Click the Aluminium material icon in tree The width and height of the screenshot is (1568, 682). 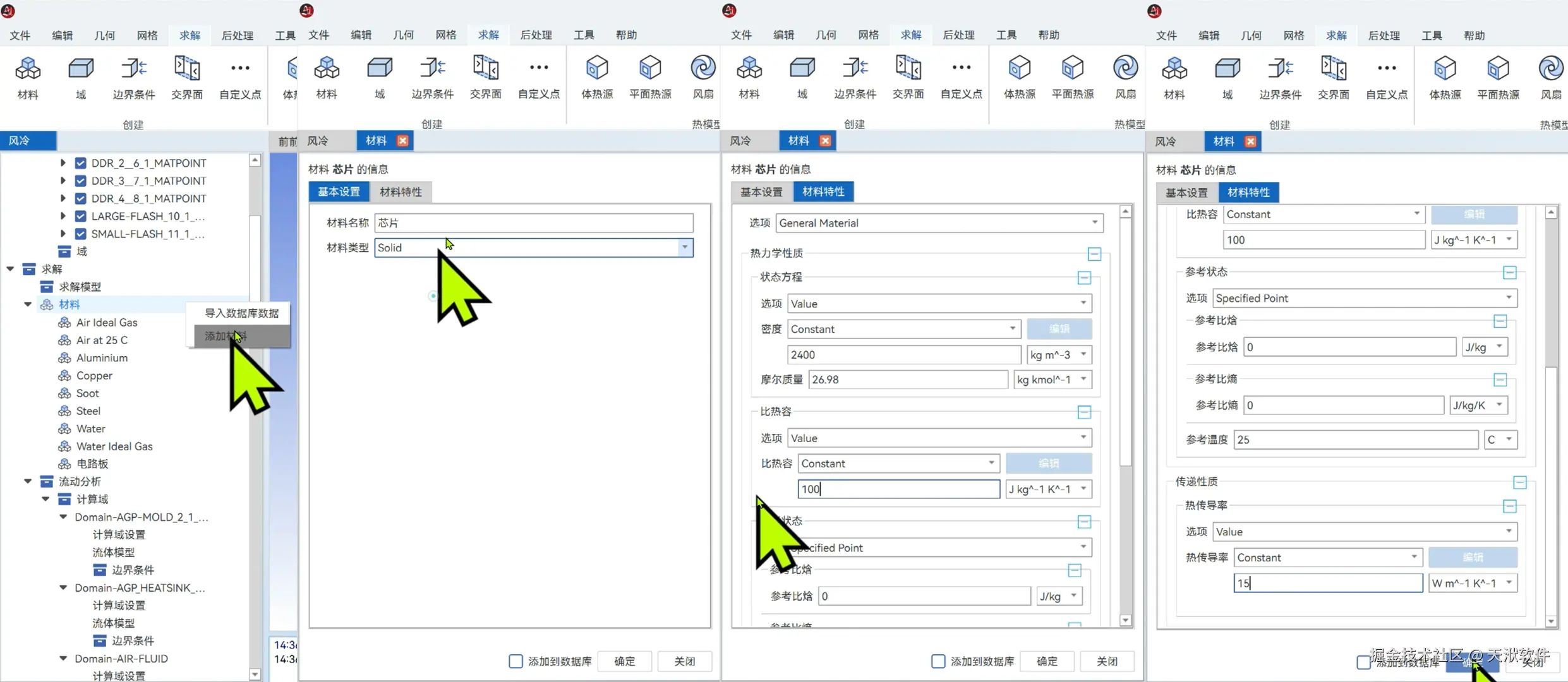tap(64, 358)
